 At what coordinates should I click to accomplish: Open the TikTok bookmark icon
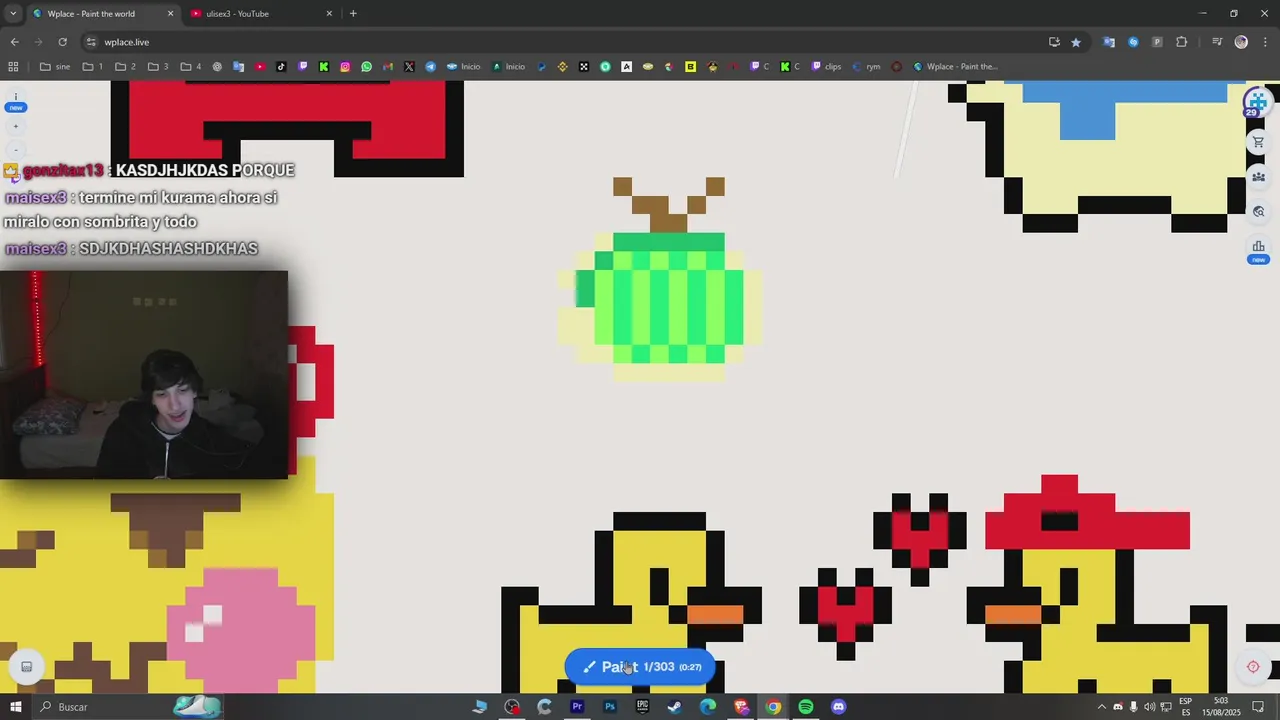[x=281, y=67]
